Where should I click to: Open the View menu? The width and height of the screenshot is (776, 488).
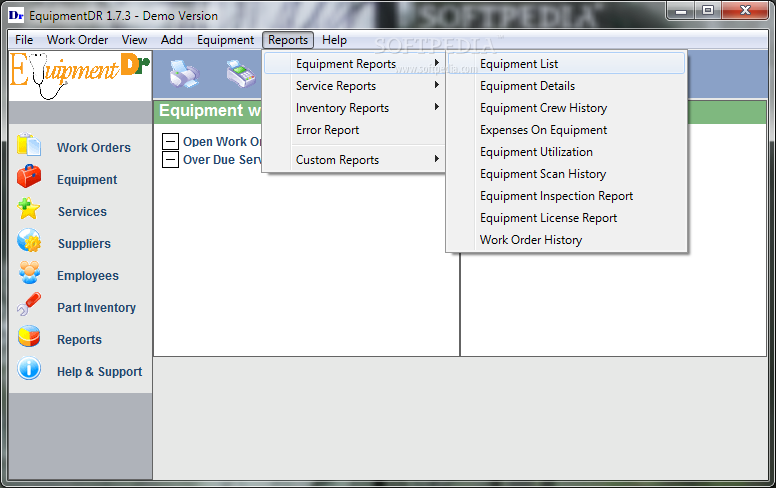point(134,40)
